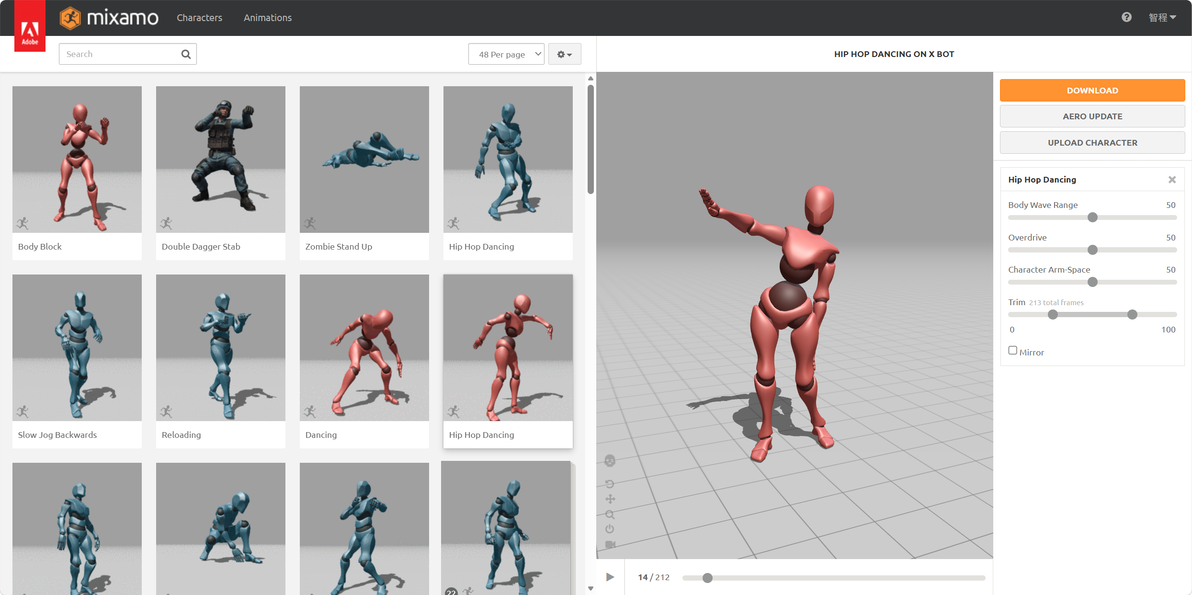Select the Reloading animation thumbnail
Viewport: 1192px width, 595px height.
pyautogui.click(x=220, y=347)
